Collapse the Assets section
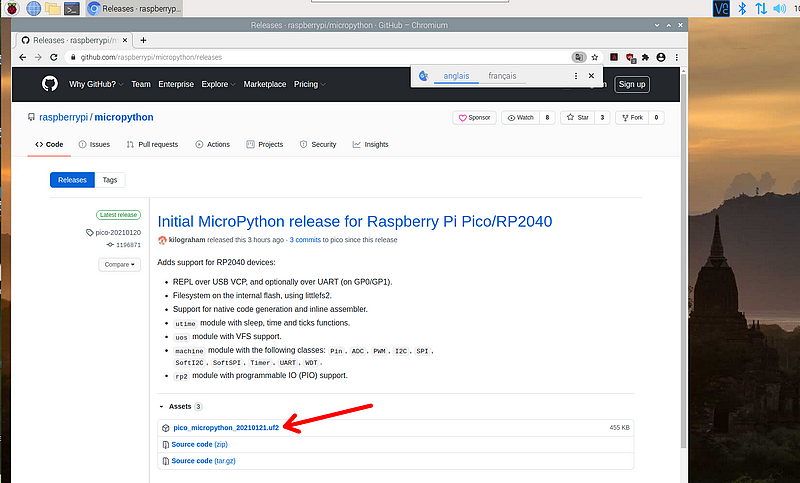 tap(180, 406)
